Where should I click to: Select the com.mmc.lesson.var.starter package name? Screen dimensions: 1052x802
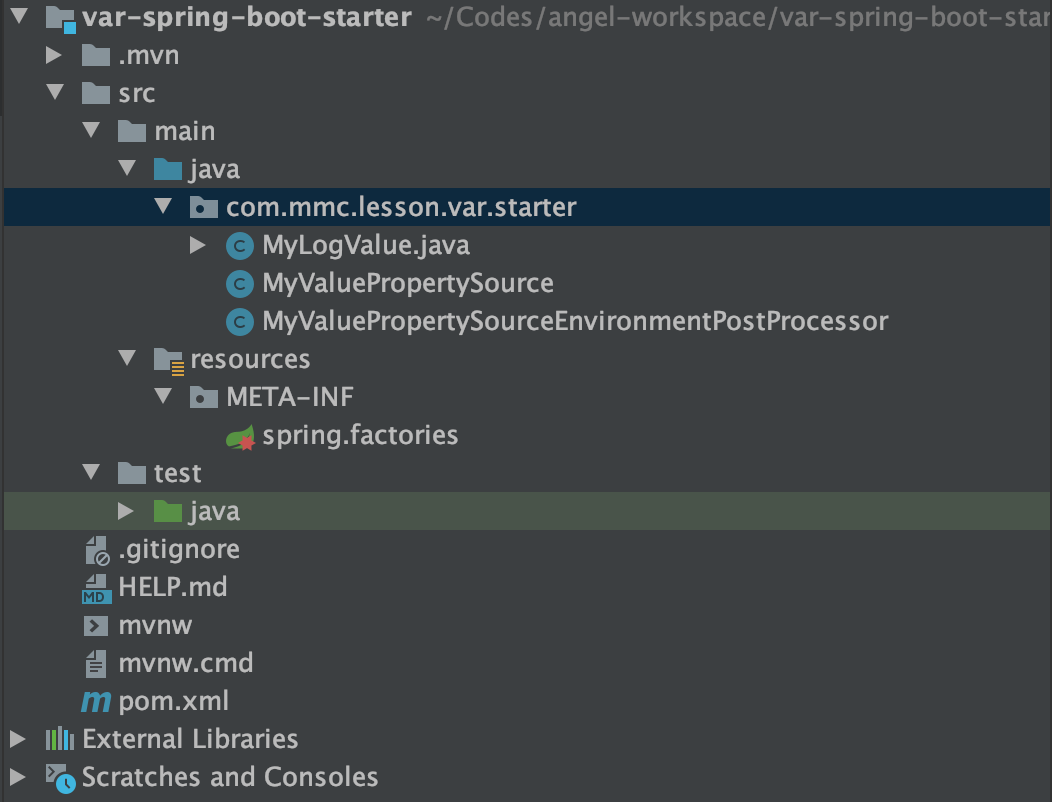pyautogui.click(x=401, y=207)
